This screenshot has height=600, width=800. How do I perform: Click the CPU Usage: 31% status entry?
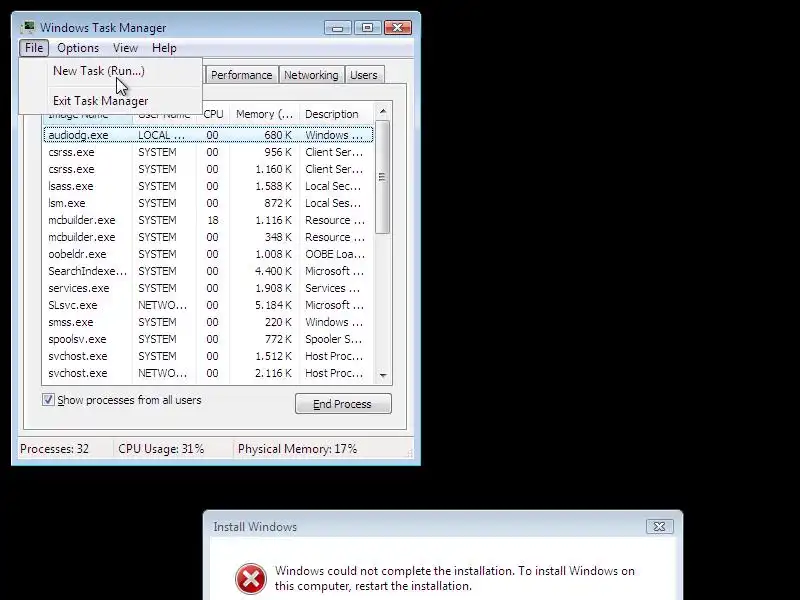[x=161, y=449]
